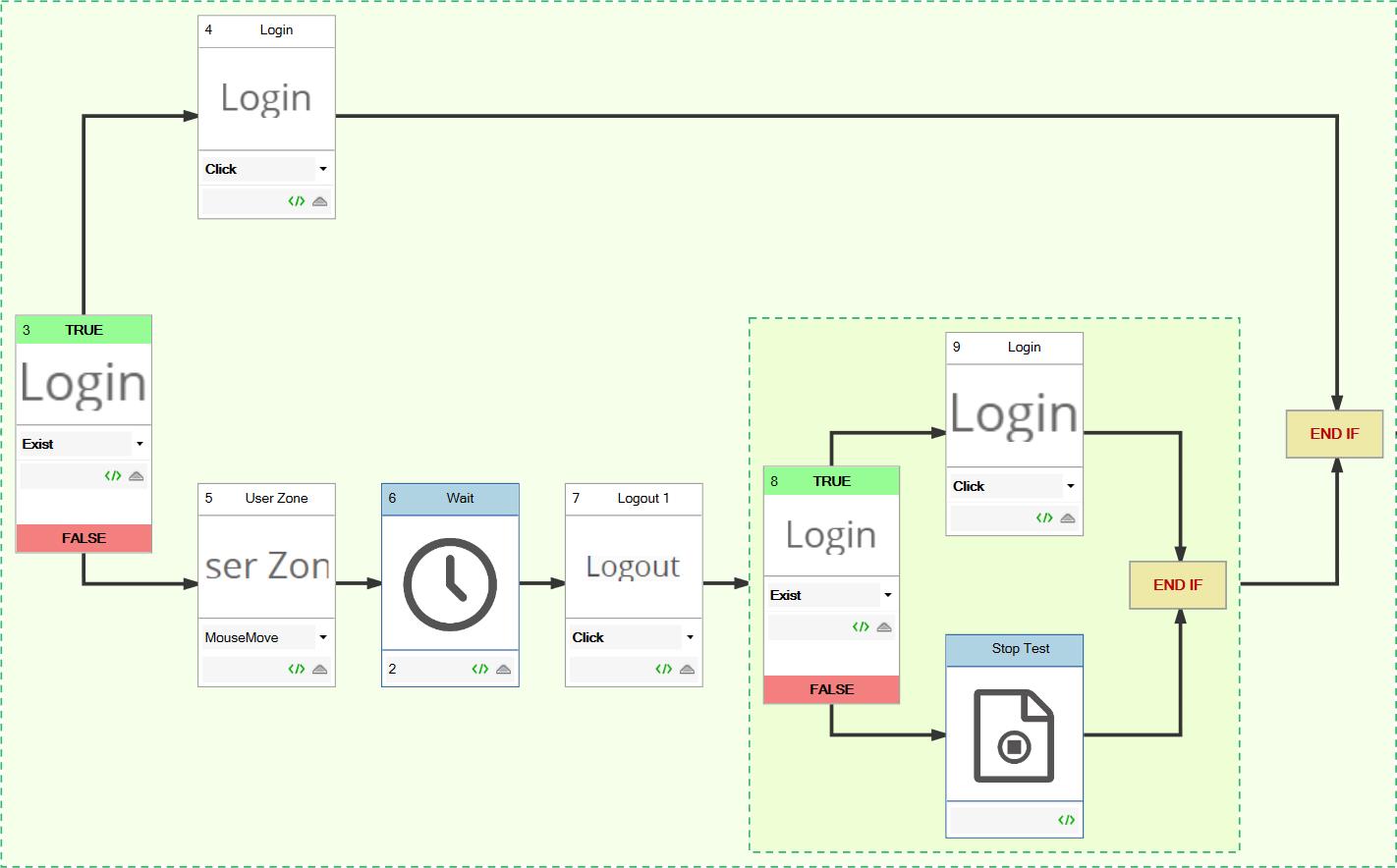
Task: Select the TRUE header of step 3
Action: 84,330
